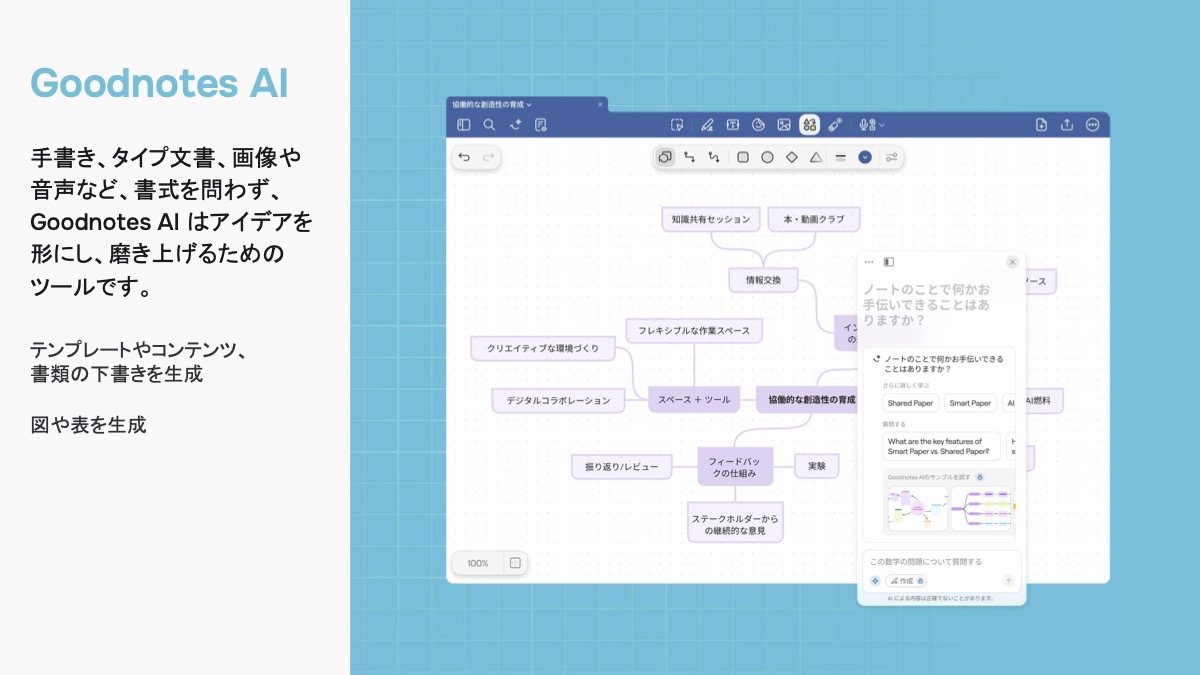Pick the diamond shape tool

tap(792, 157)
